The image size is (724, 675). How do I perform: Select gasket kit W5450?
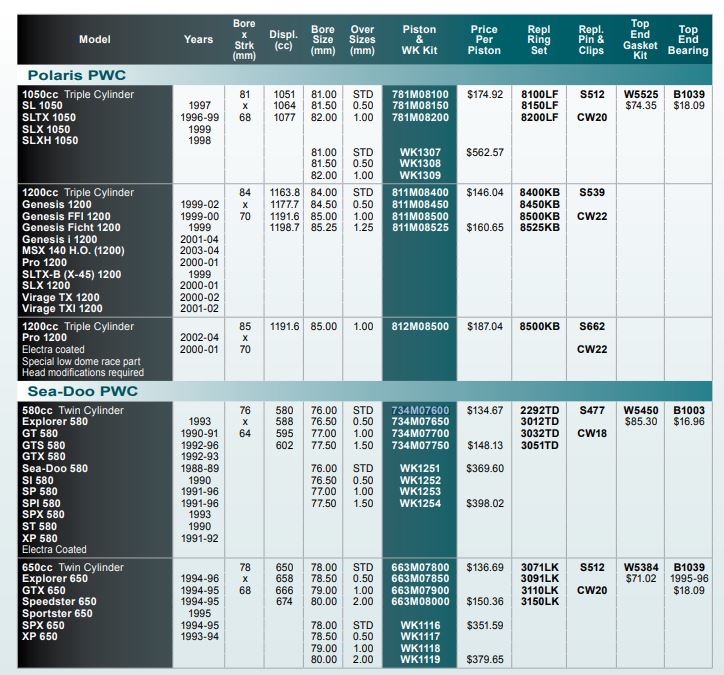641,410
